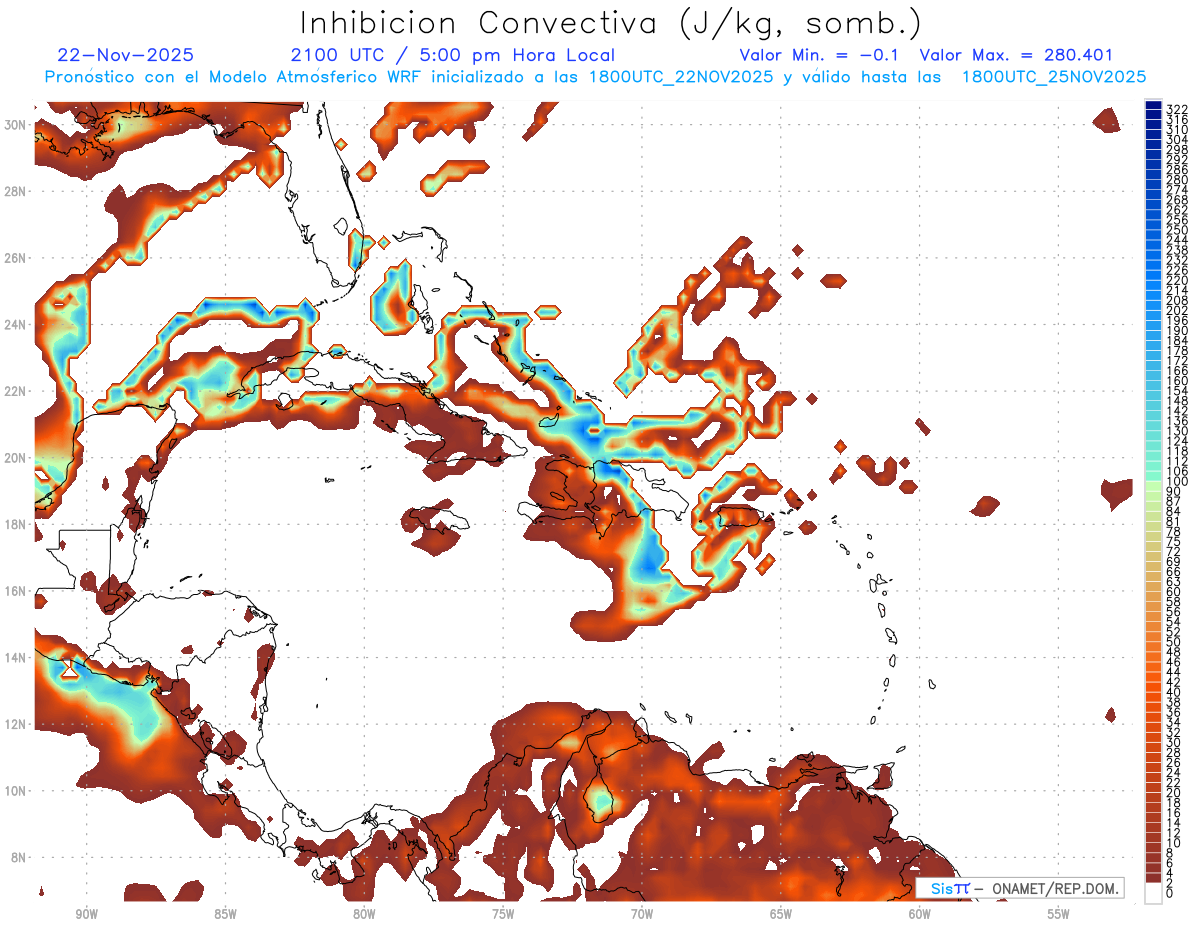Click the colorbar label '280'
Image resolution: width=1200 pixels, height=927 pixels.
1176,180
